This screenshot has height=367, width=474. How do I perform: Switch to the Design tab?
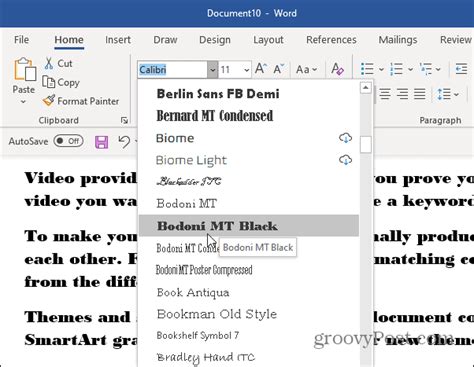click(215, 40)
